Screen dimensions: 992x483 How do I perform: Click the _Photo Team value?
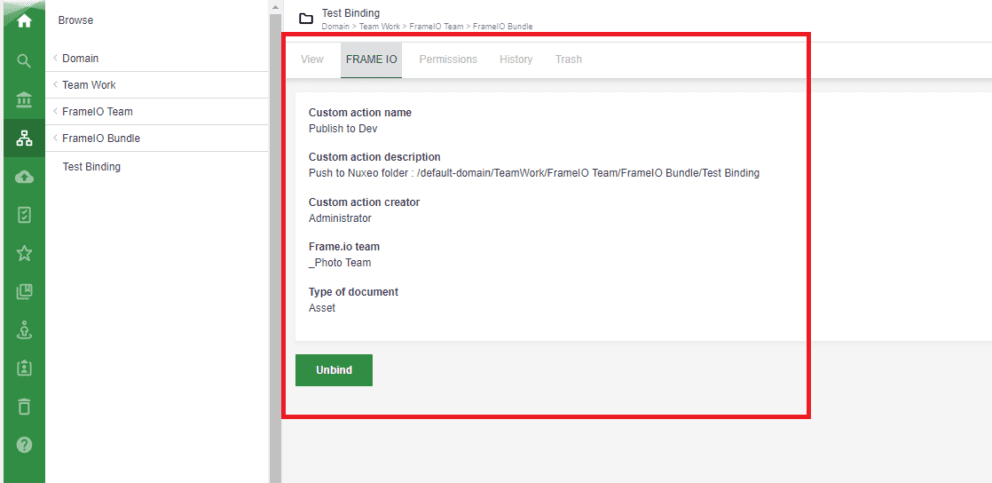tap(340, 263)
